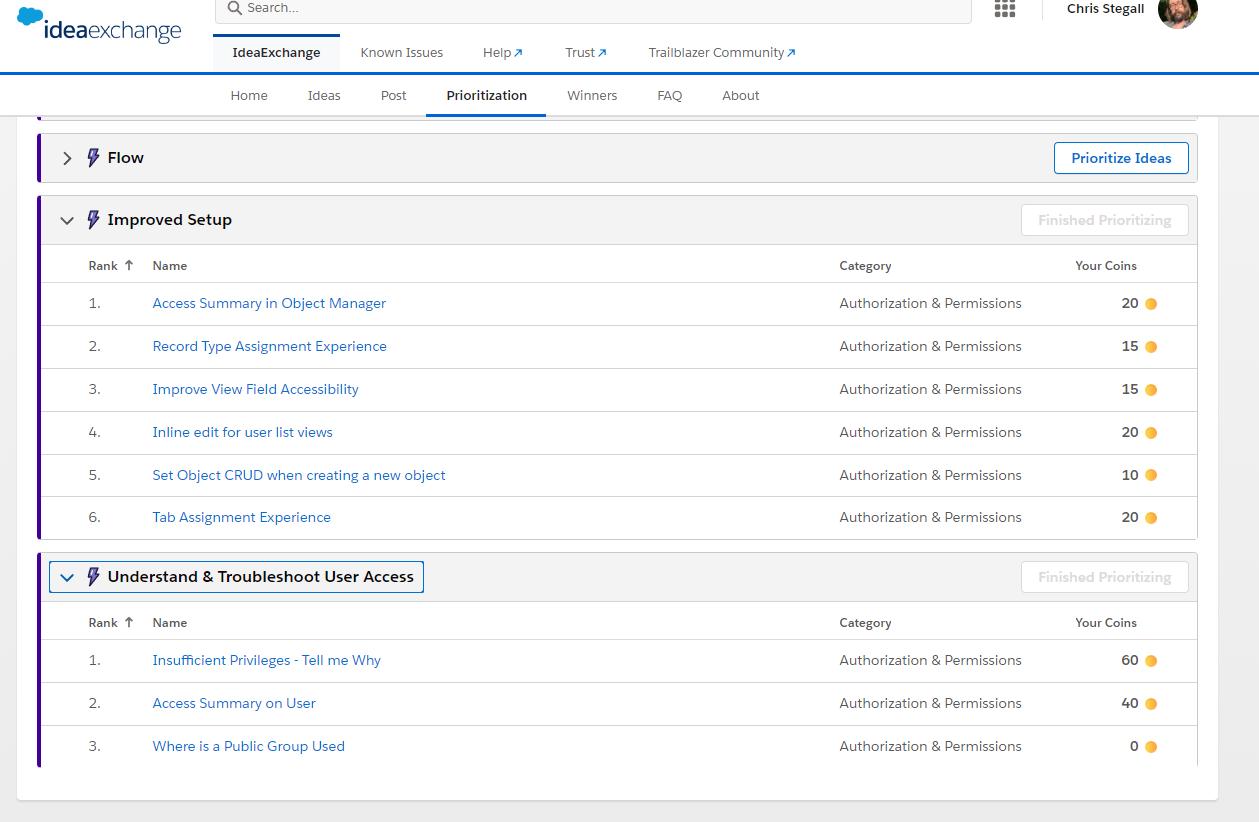Collapse Understand & Troubleshoot User Access section
The height and width of the screenshot is (822, 1259).
click(67, 577)
